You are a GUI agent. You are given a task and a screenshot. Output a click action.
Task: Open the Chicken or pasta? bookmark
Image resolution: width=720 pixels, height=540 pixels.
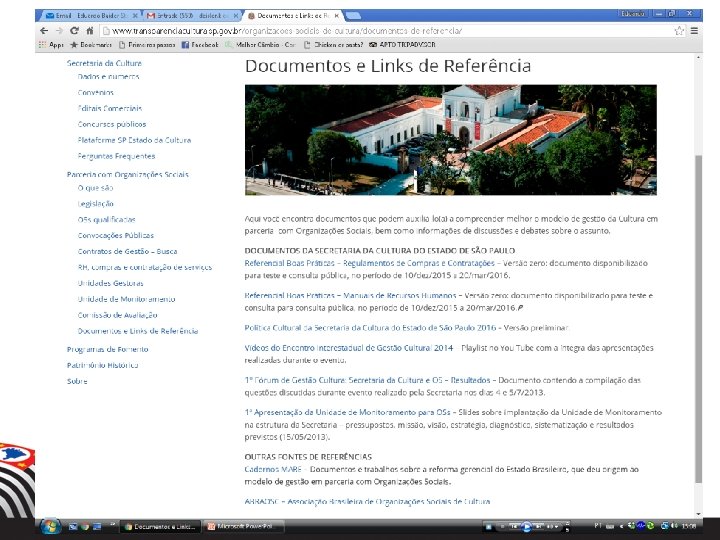pos(334,45)
